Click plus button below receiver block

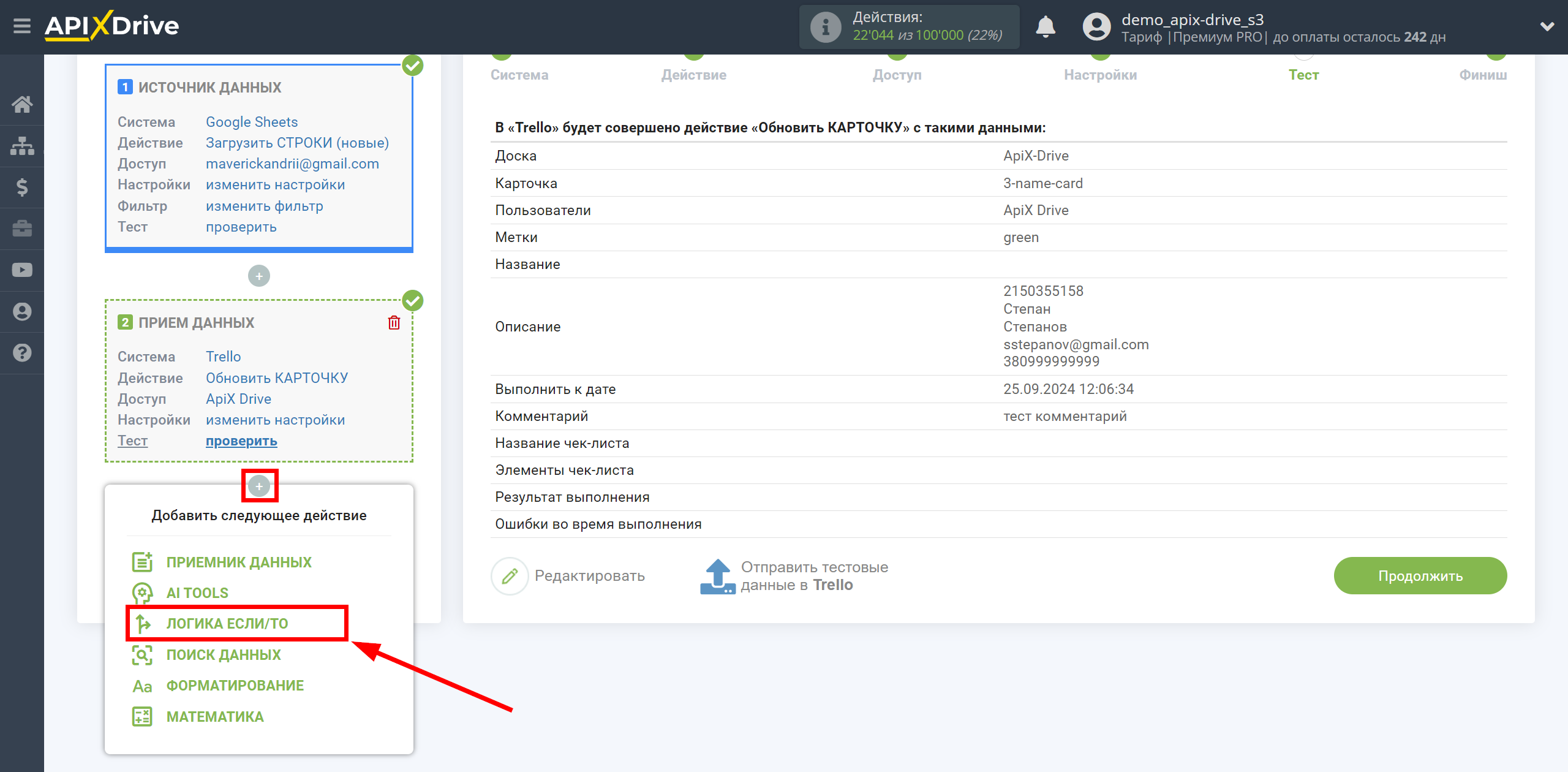tap(259, 486)
